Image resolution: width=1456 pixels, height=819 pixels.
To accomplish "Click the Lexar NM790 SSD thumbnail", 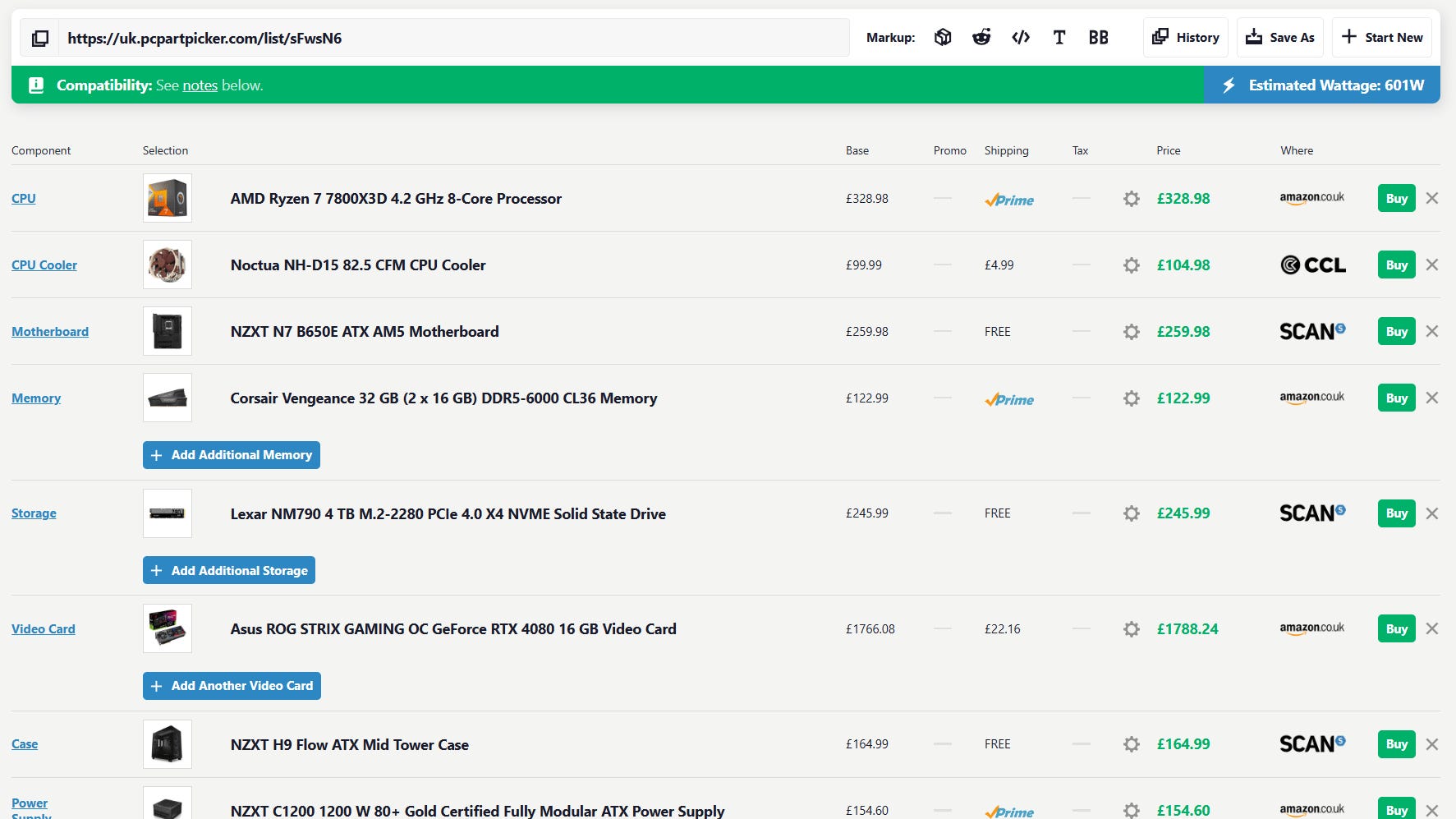I will [x=168, y=513].
